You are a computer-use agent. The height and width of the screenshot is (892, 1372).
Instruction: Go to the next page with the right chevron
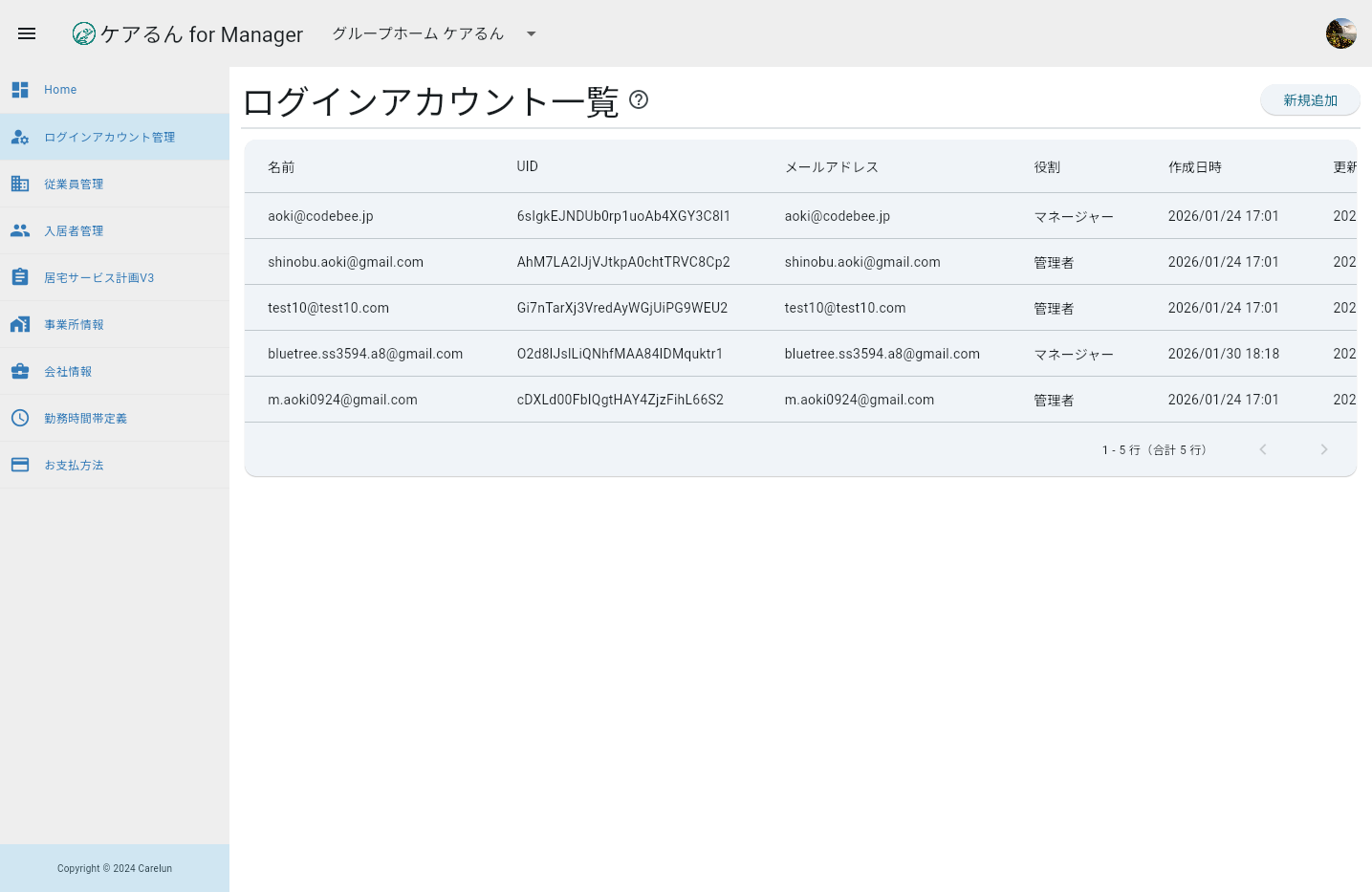point(1324,449)
